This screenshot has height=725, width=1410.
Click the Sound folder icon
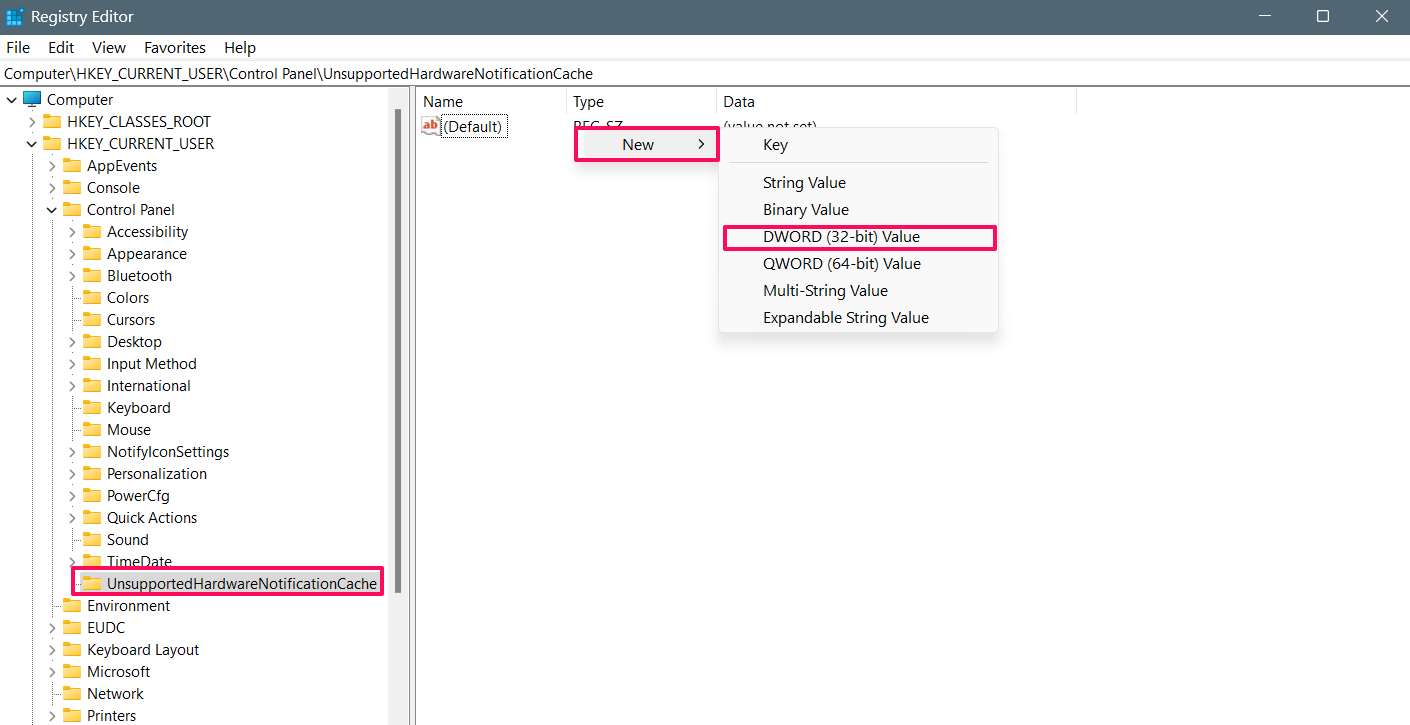92,539
